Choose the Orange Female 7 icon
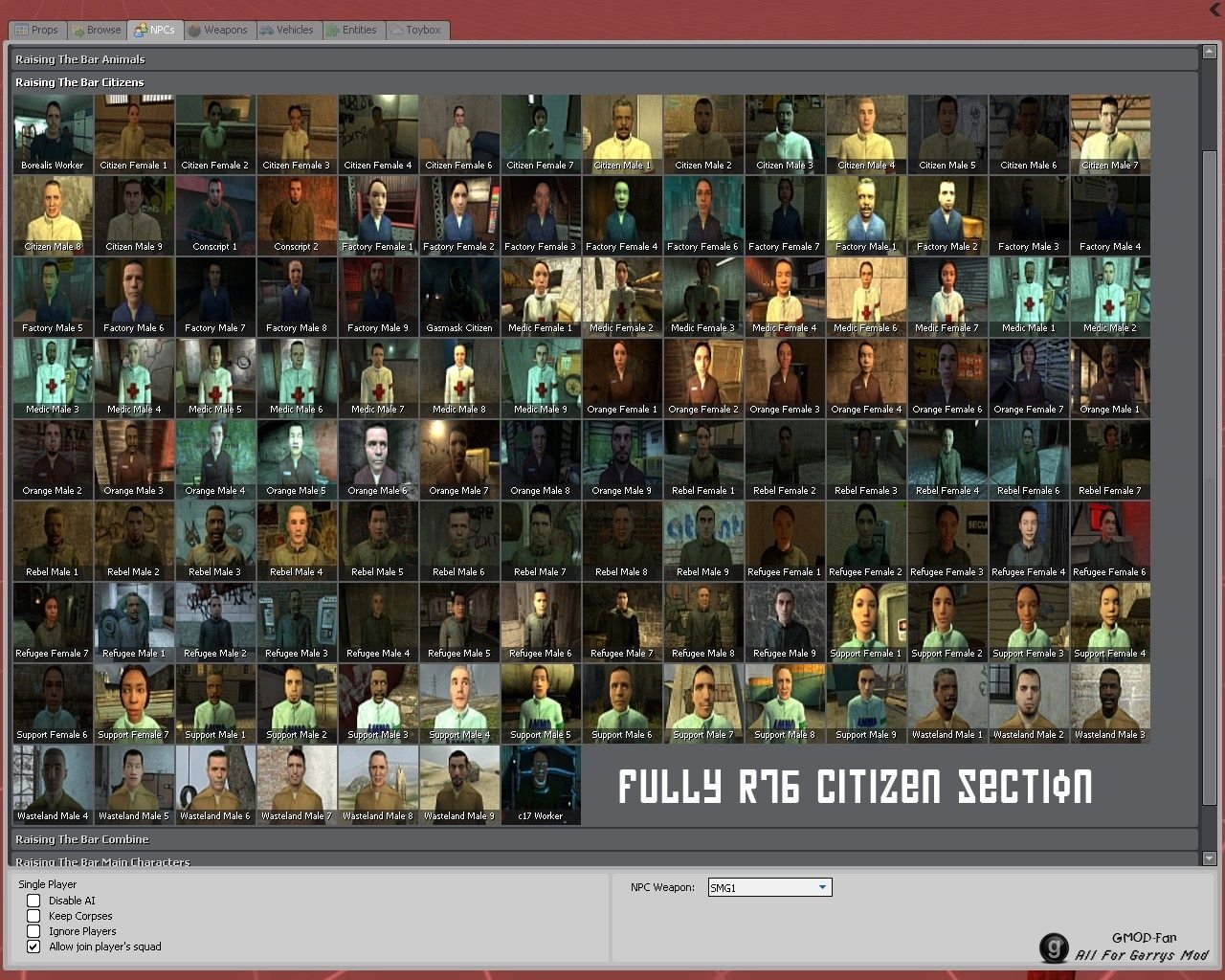 pyautogui.click(x=1029, y=378)
